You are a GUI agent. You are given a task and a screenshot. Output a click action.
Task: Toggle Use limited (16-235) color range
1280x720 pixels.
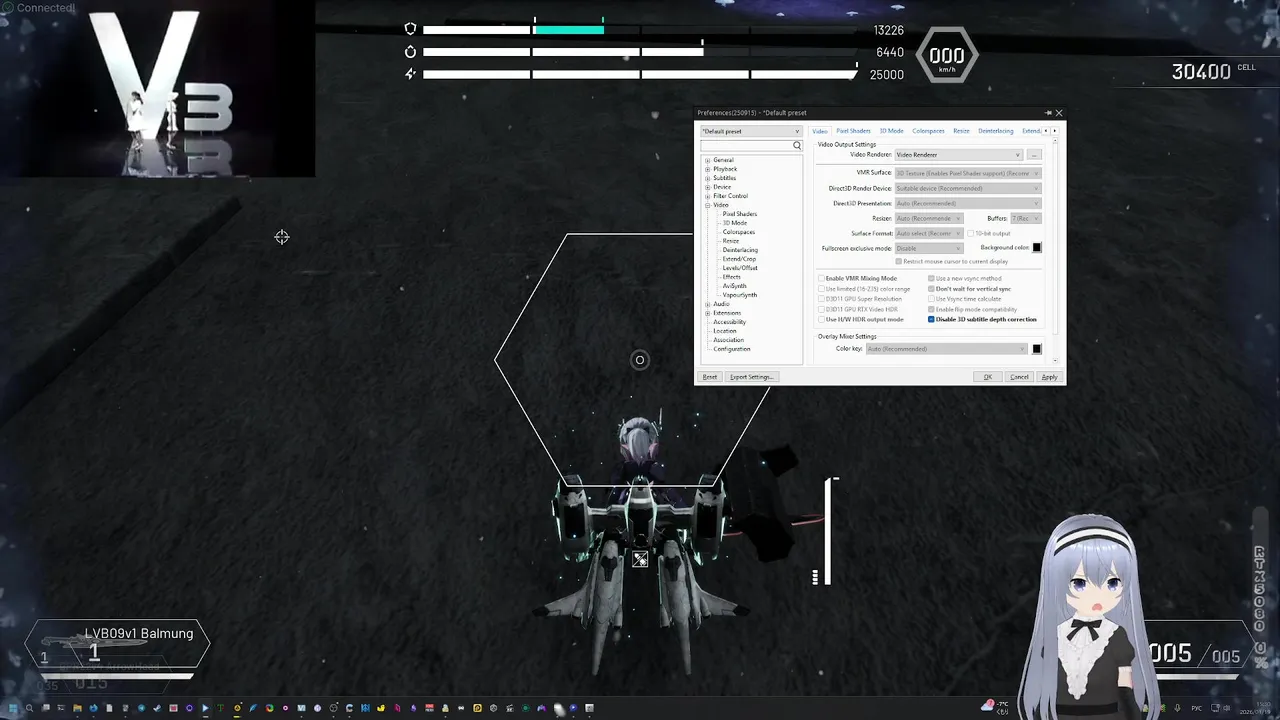point(821,289)
